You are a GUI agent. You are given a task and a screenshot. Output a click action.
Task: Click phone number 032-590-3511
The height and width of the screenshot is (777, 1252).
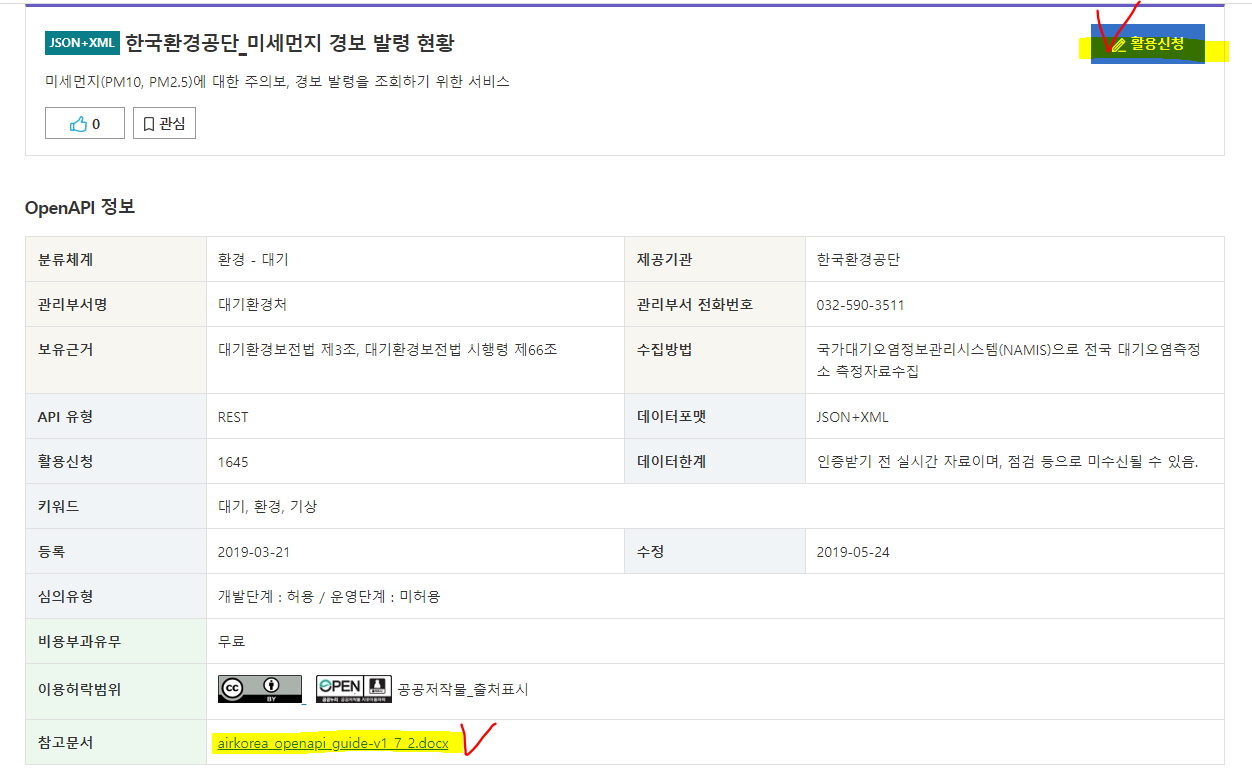coord(860,304)
